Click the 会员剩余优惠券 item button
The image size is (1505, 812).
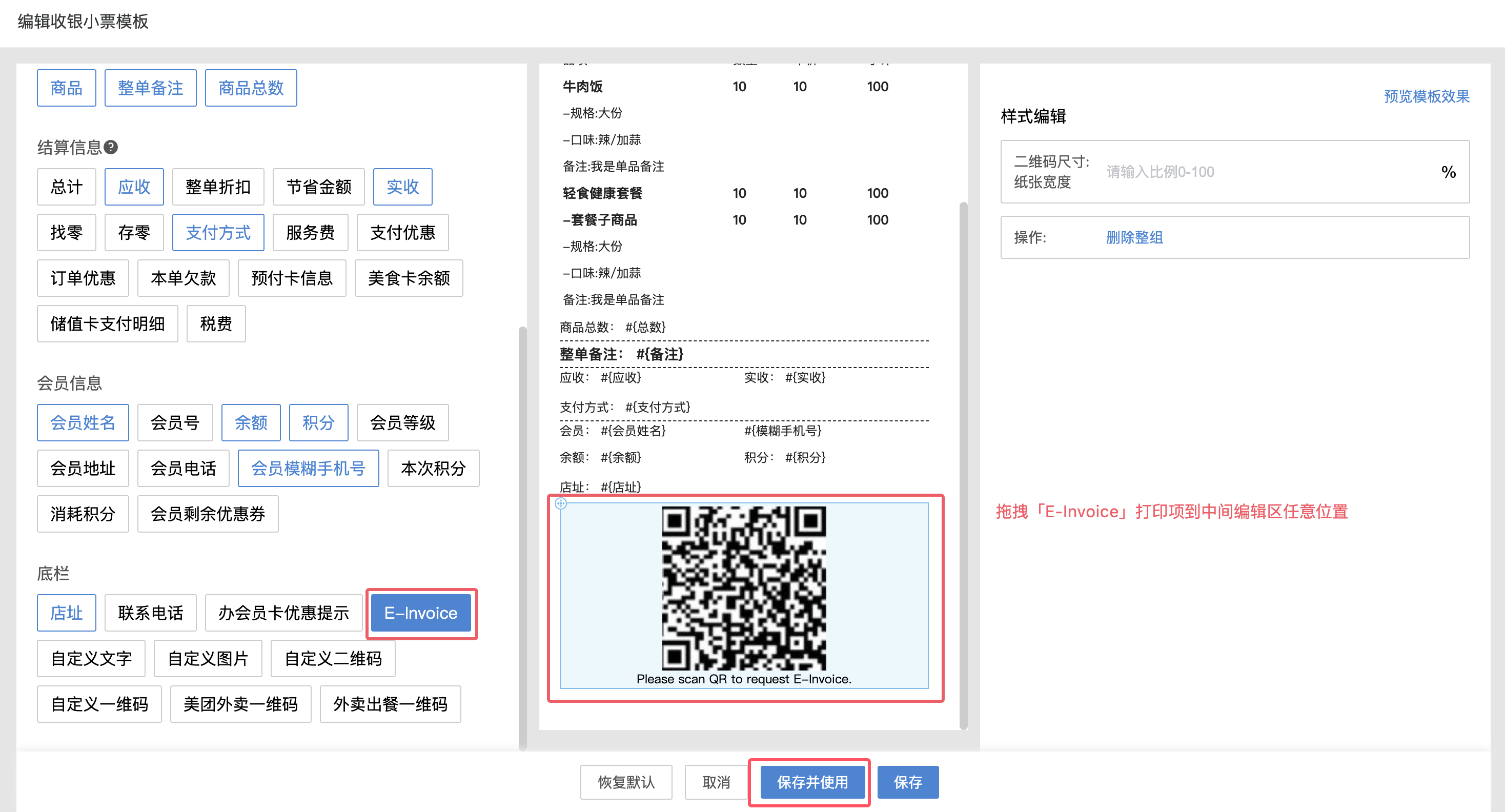pyautogui.click(x=208, y=514)
